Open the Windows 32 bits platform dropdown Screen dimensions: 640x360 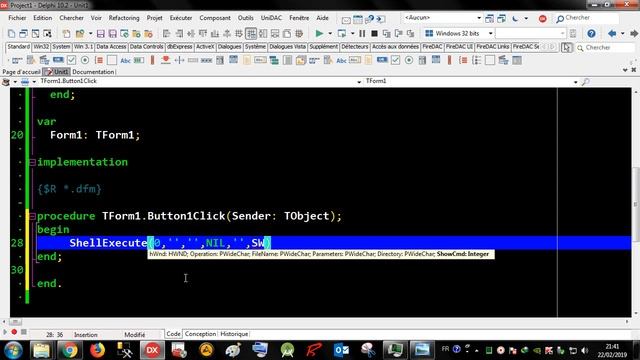[x=490, y=33]
